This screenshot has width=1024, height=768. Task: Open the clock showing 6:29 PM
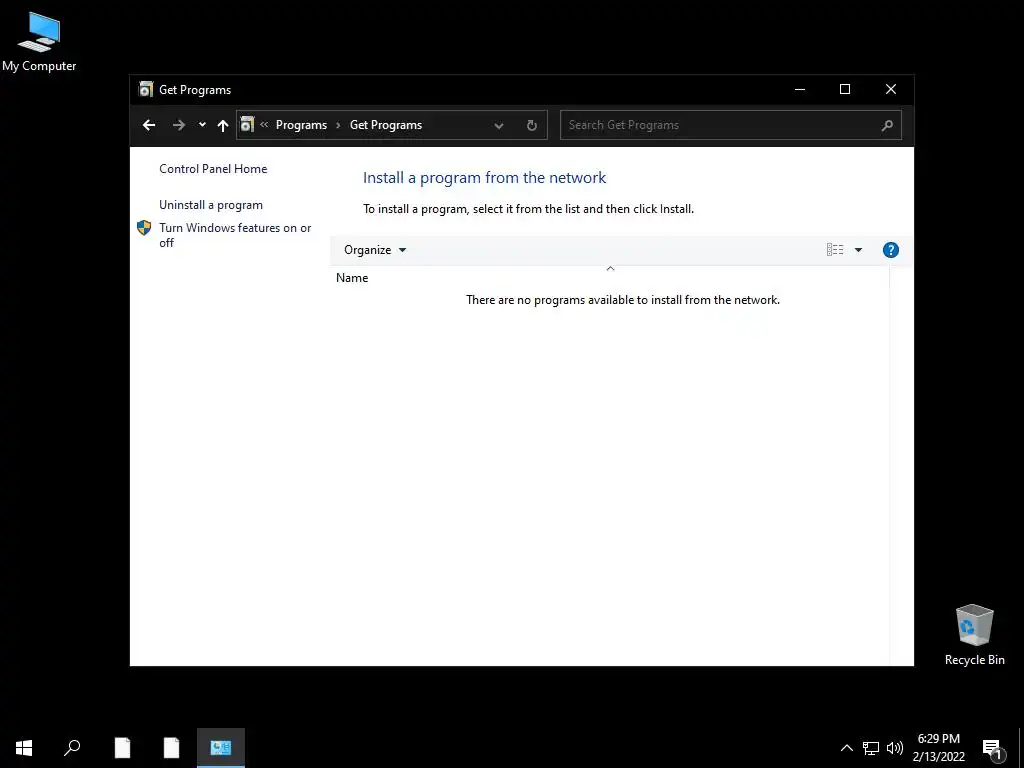[938, 748]
